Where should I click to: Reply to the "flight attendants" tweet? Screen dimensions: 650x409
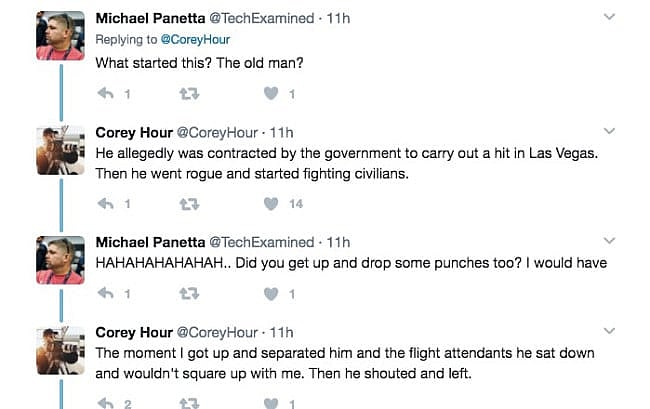[x=105, y=402]
